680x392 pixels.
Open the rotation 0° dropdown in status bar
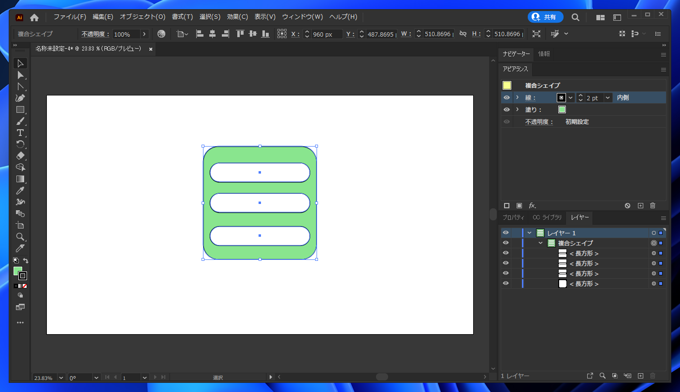tap(96, 378)
